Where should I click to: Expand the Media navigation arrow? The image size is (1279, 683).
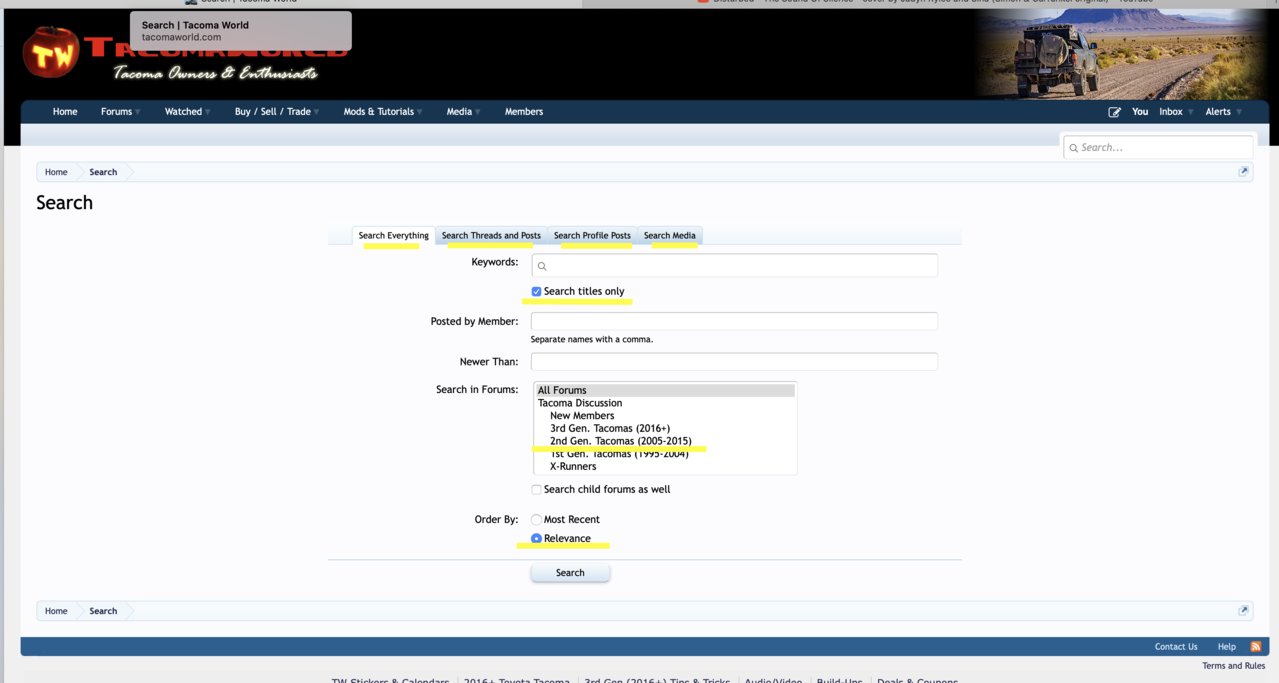tap(478, 112)
